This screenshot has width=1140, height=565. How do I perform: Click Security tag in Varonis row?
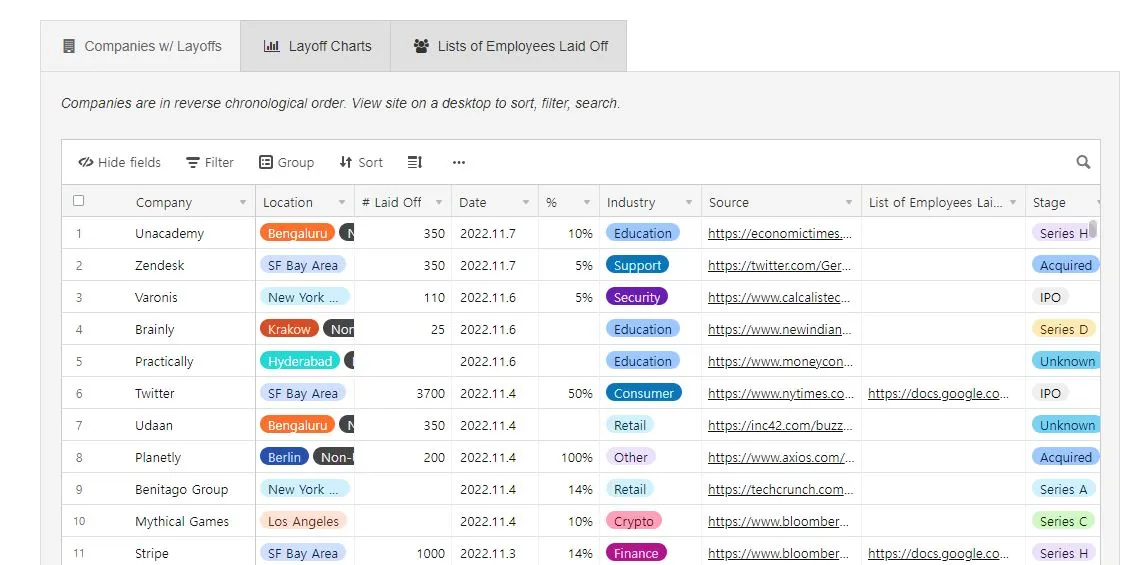click(636, 297)
